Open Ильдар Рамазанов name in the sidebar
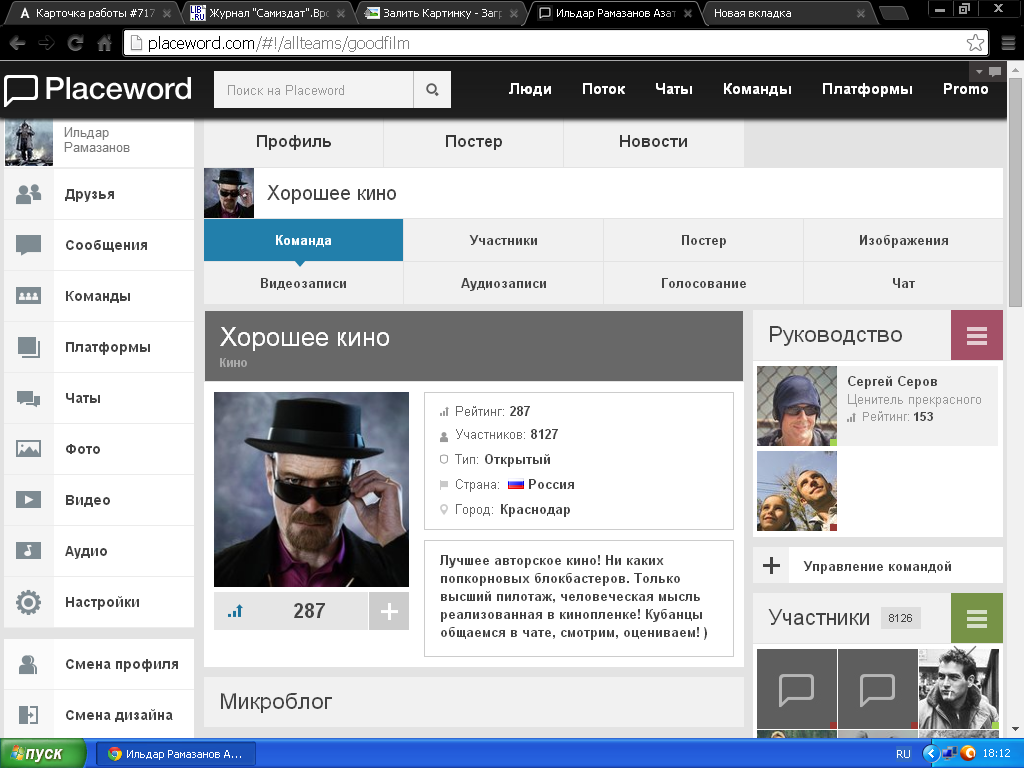Image resolution: width=1024 pixels, height=768 pixels. coord(97,140)
